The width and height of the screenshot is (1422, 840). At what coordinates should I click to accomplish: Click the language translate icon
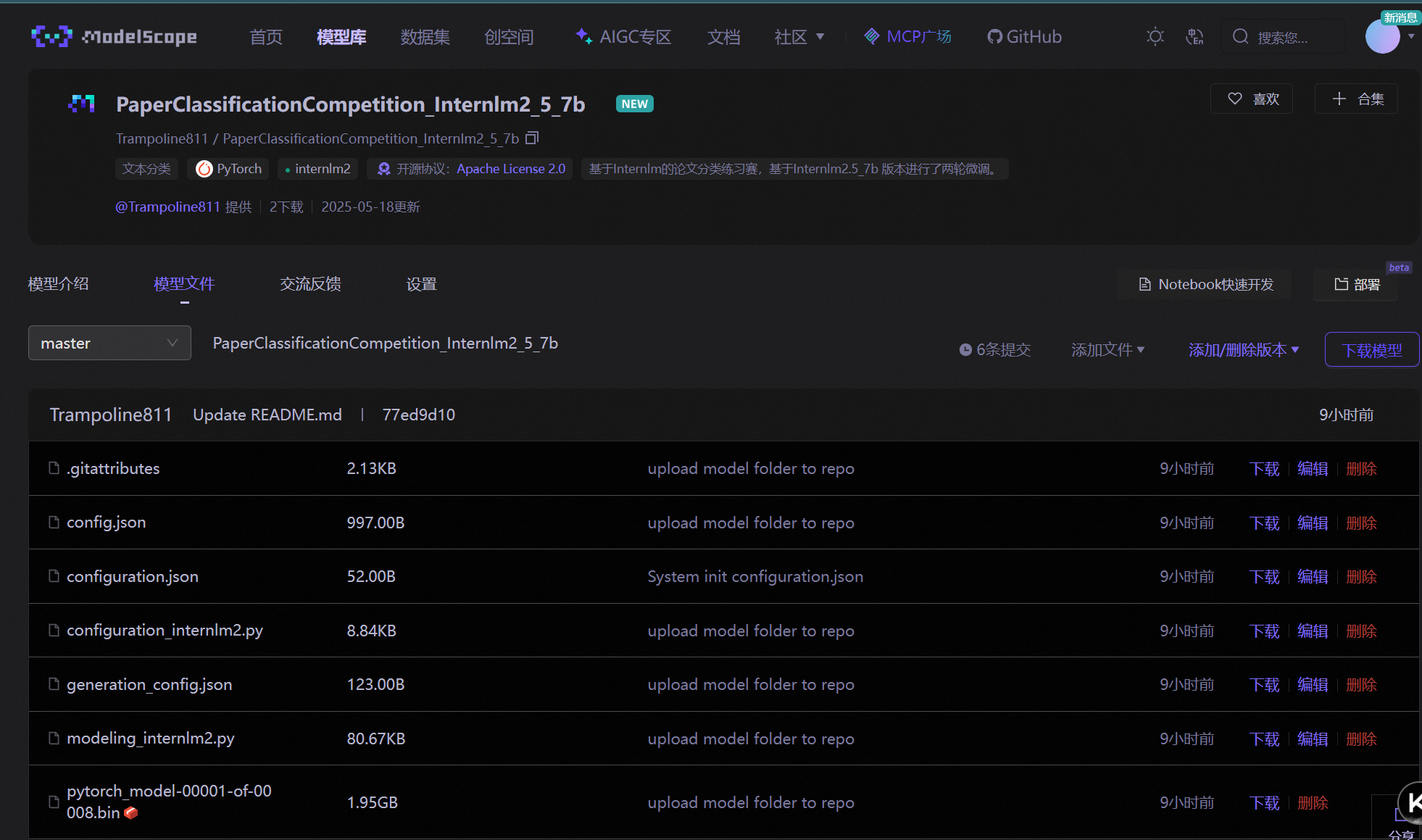pyautogui.click(x=1194, y=36)
